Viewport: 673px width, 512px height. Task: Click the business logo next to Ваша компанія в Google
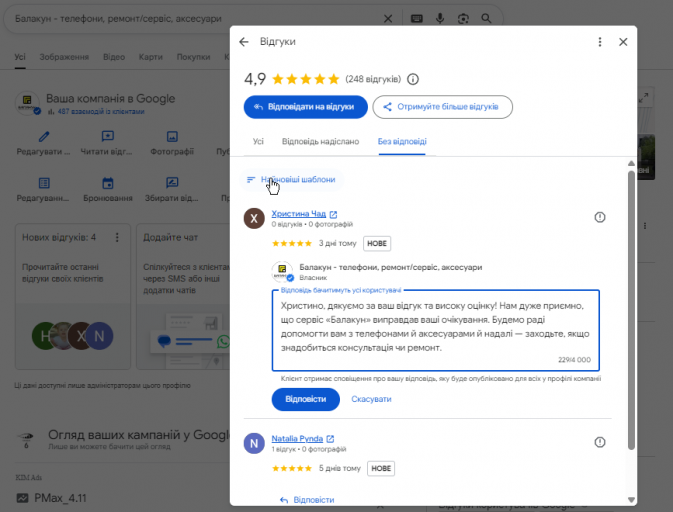click(27, 102)
